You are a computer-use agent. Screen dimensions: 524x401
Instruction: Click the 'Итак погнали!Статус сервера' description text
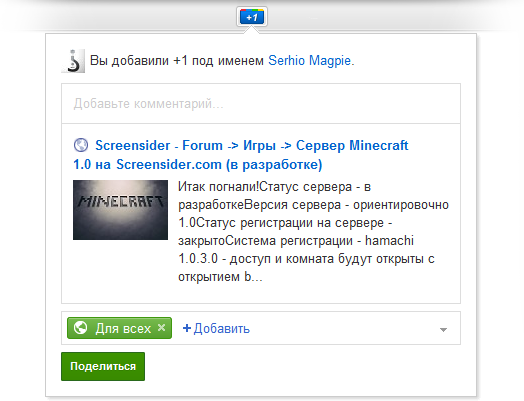click(x=313, y=232)
